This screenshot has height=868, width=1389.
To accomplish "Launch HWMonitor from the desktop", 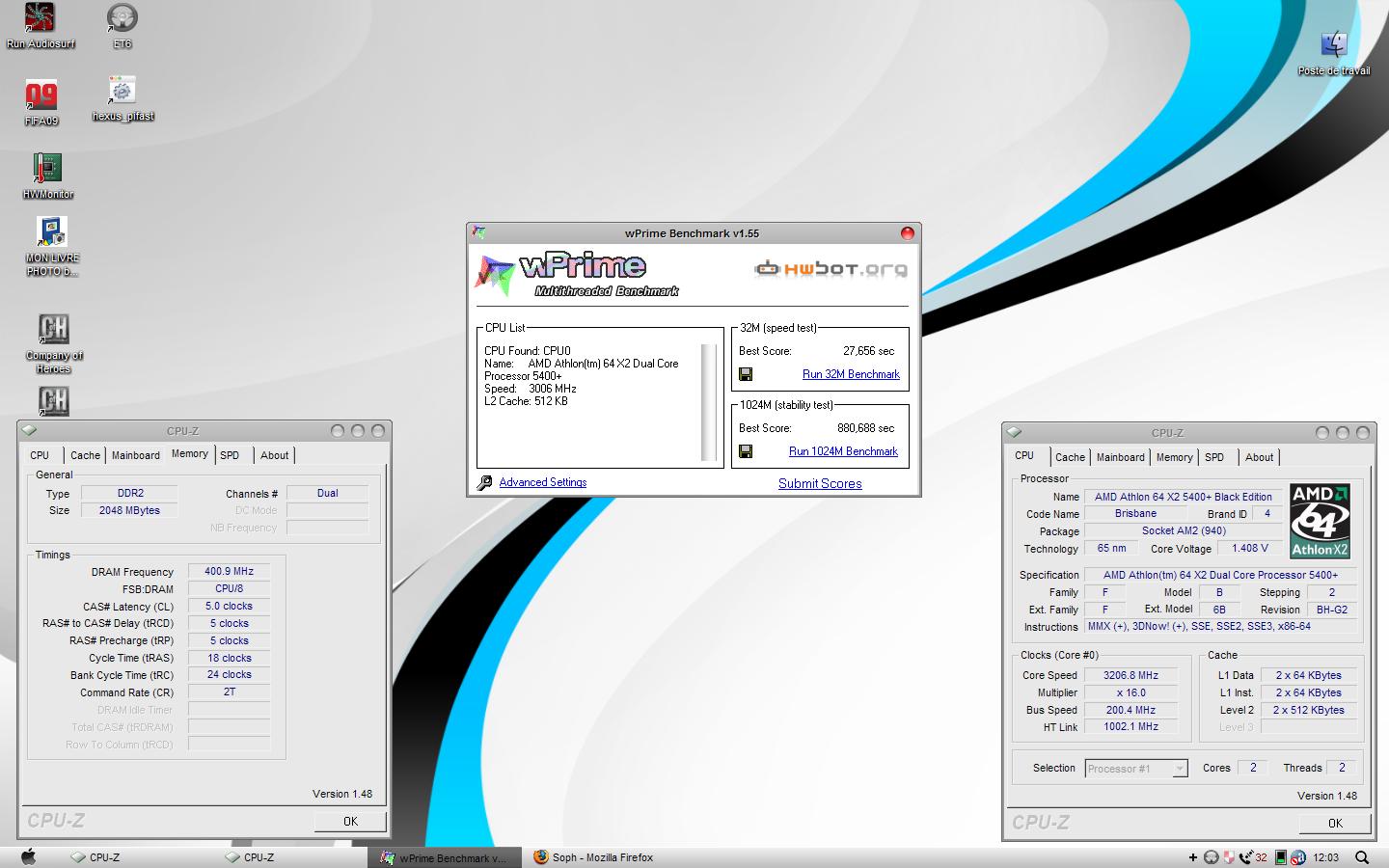I will [x=48, y=176].
